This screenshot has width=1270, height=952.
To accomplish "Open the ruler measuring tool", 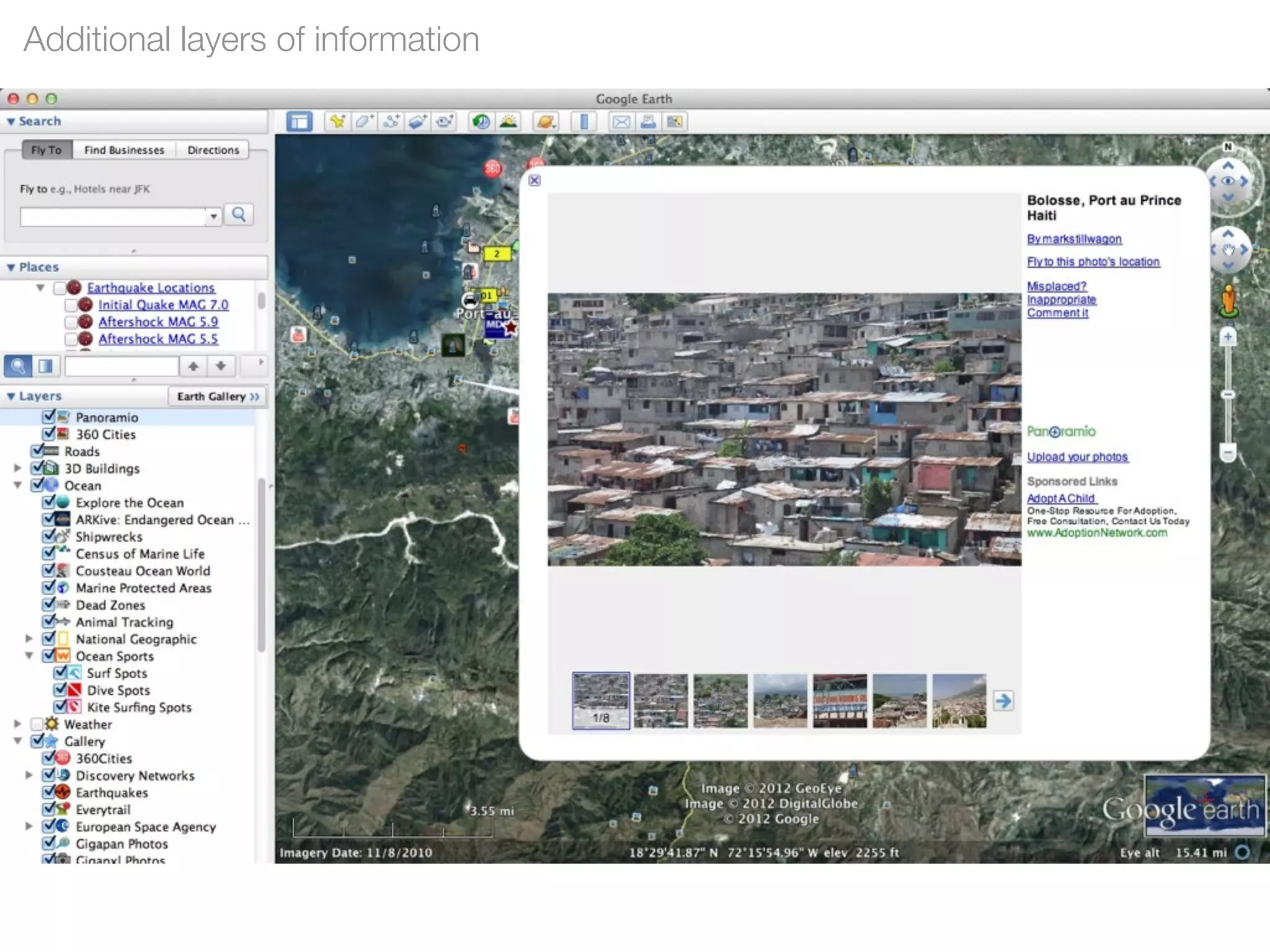I will pos(584,121).
